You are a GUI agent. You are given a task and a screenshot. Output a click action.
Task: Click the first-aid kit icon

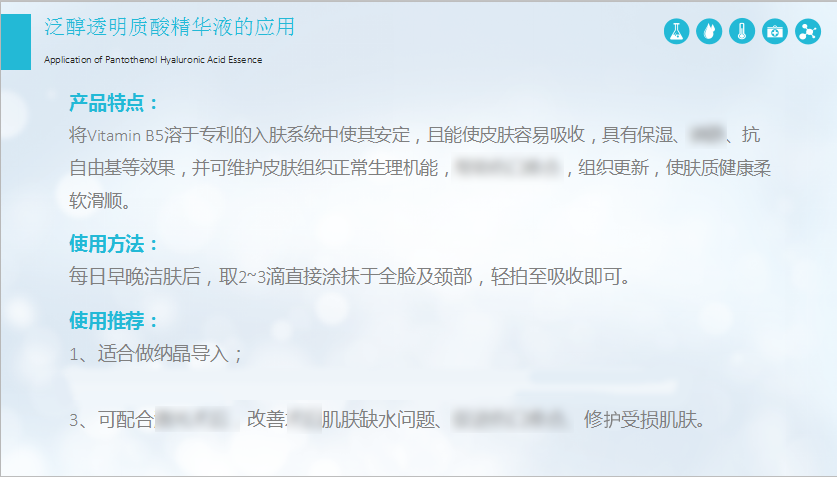click(x=775, y=31)
